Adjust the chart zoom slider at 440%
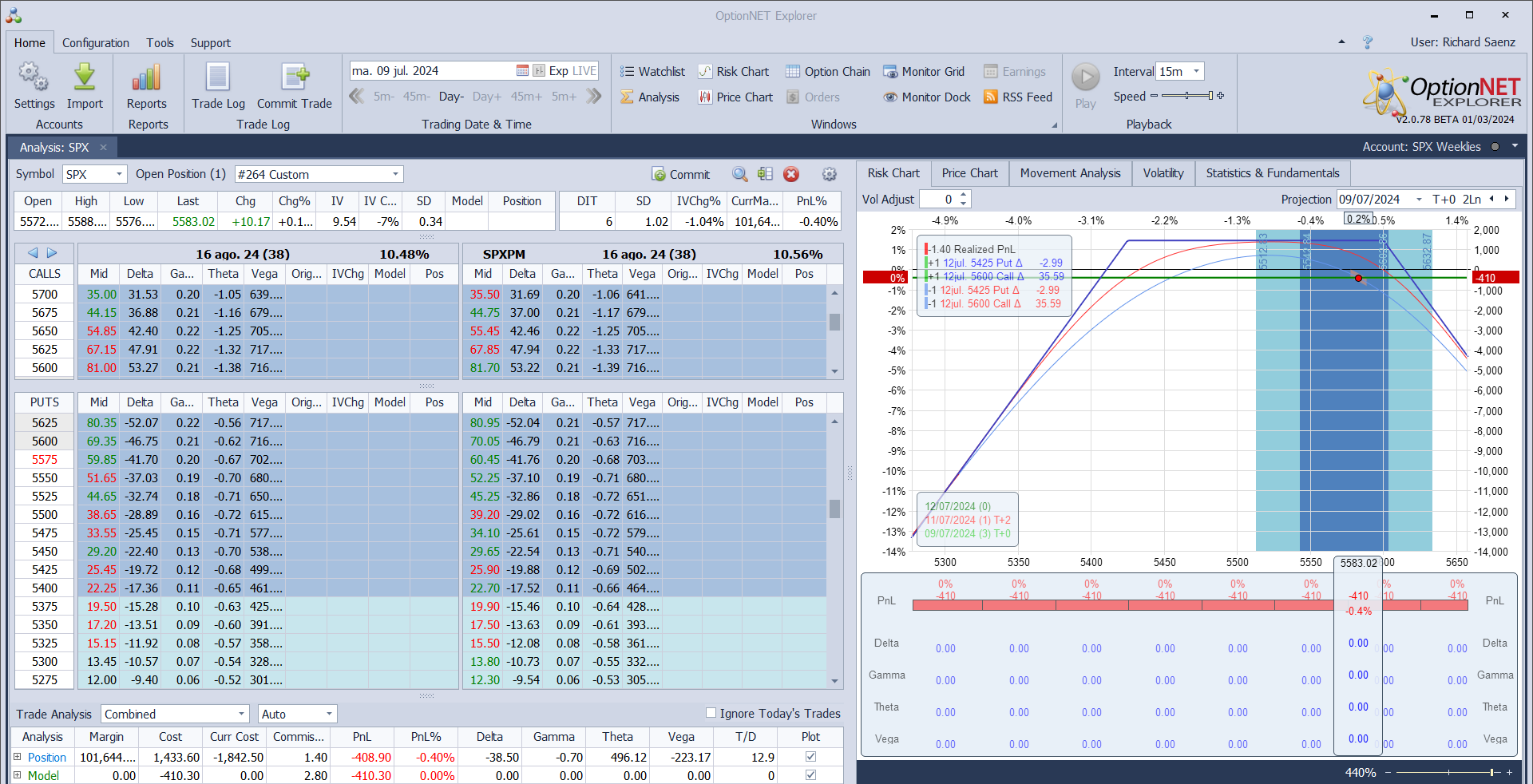This screenshot has height=784, width=1533. click(1448, 772)
